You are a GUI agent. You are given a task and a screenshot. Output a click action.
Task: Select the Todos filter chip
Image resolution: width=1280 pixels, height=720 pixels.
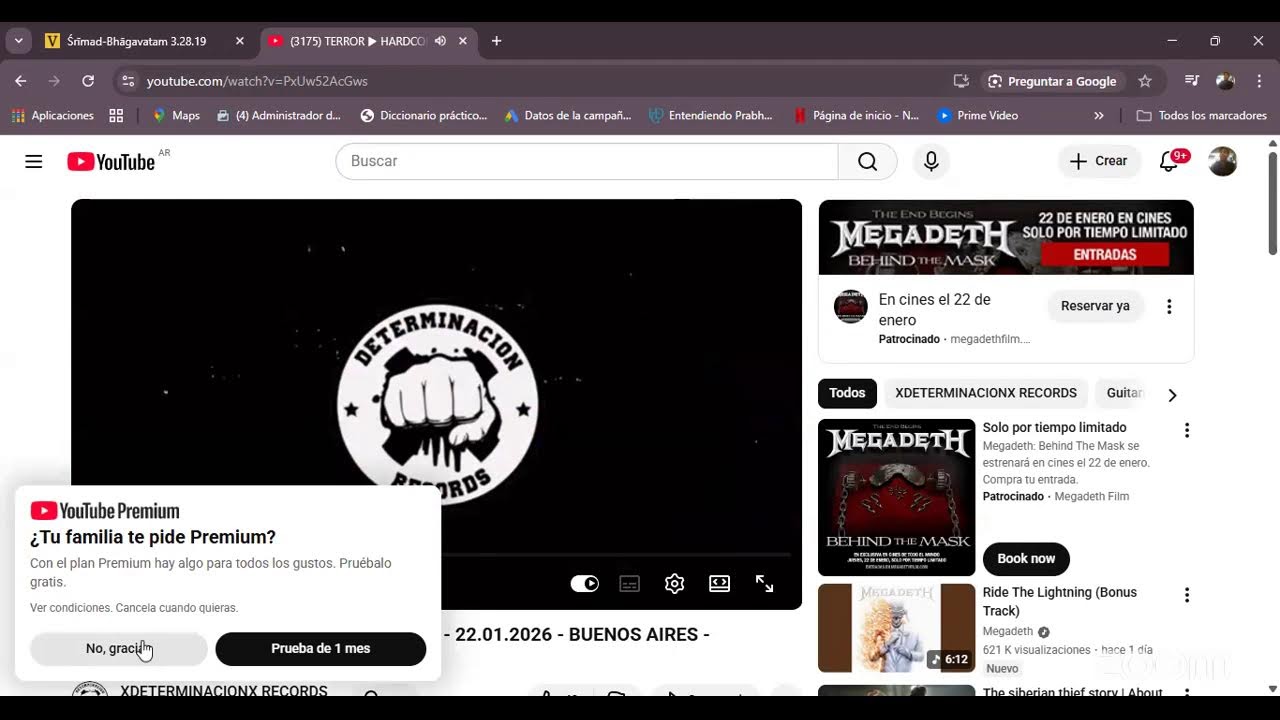(847, 393)
